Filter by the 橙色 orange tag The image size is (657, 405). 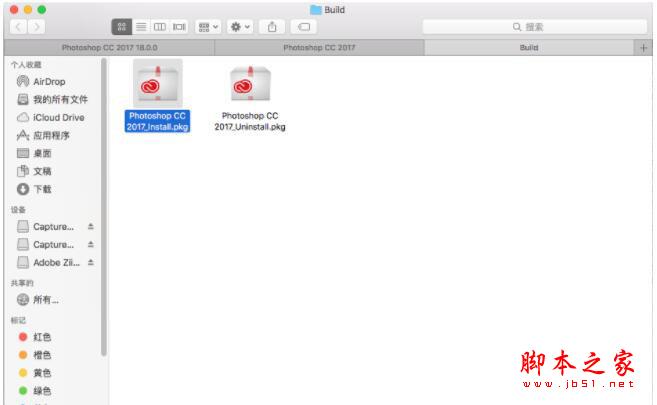pos(35,355)
